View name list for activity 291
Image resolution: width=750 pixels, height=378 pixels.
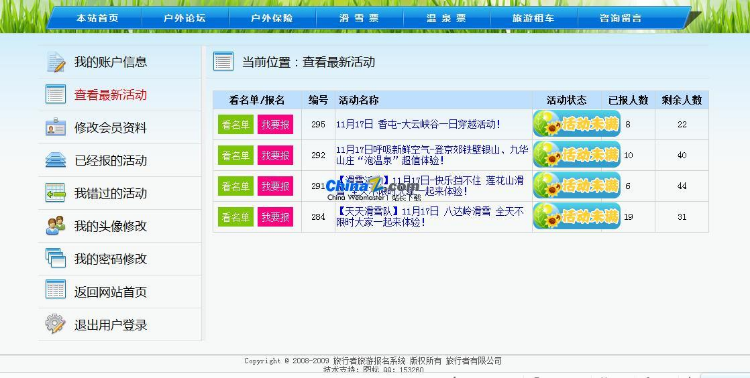pos(235,186)
